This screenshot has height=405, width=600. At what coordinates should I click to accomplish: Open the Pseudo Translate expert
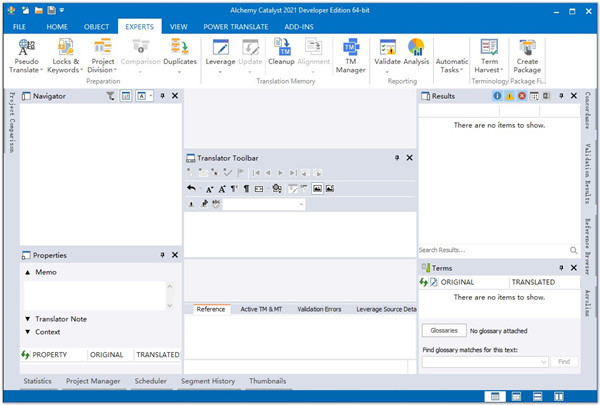tap(26, 56)
